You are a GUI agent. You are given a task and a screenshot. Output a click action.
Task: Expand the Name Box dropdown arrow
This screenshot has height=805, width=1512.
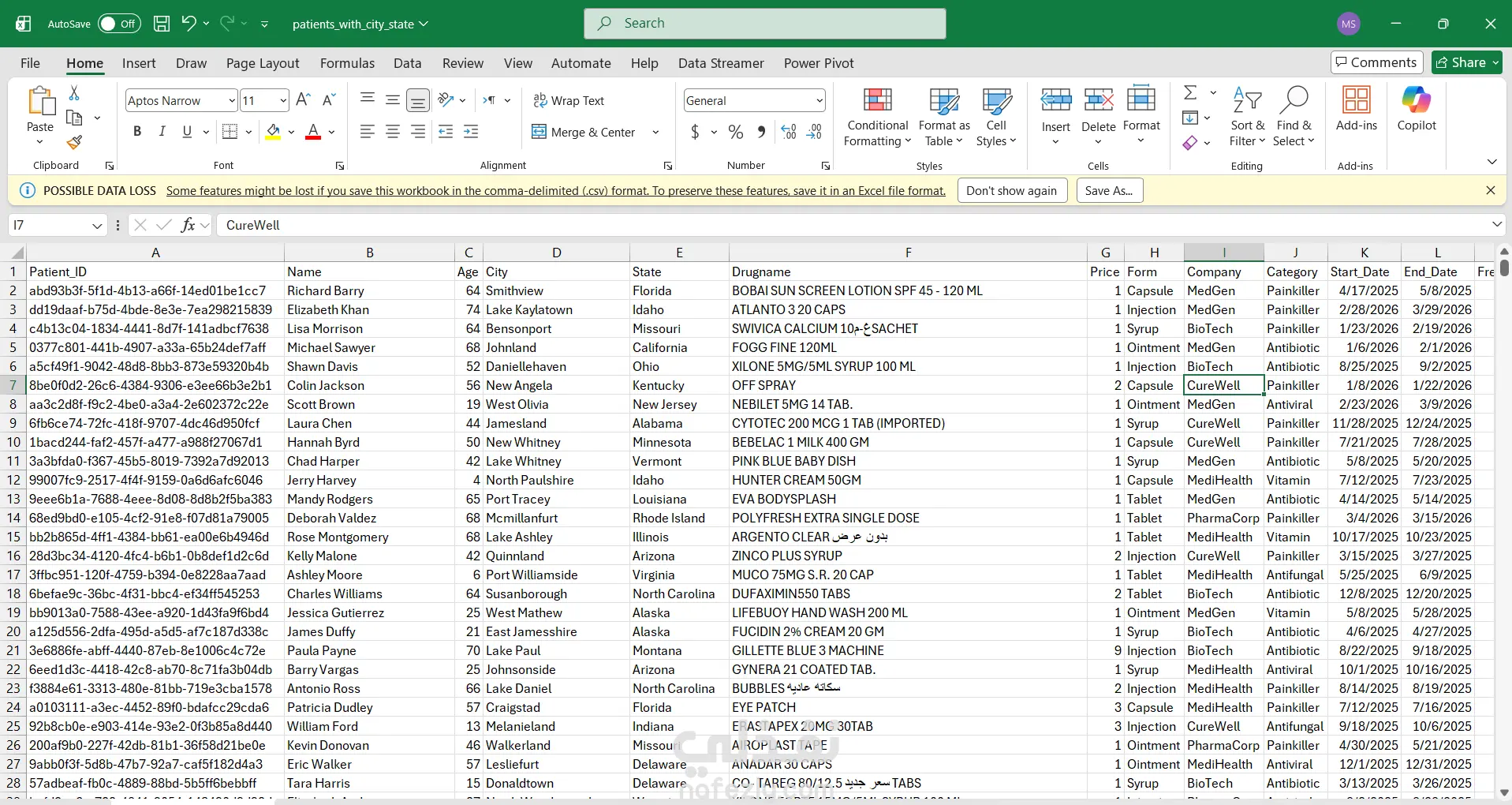pos(97,226)
